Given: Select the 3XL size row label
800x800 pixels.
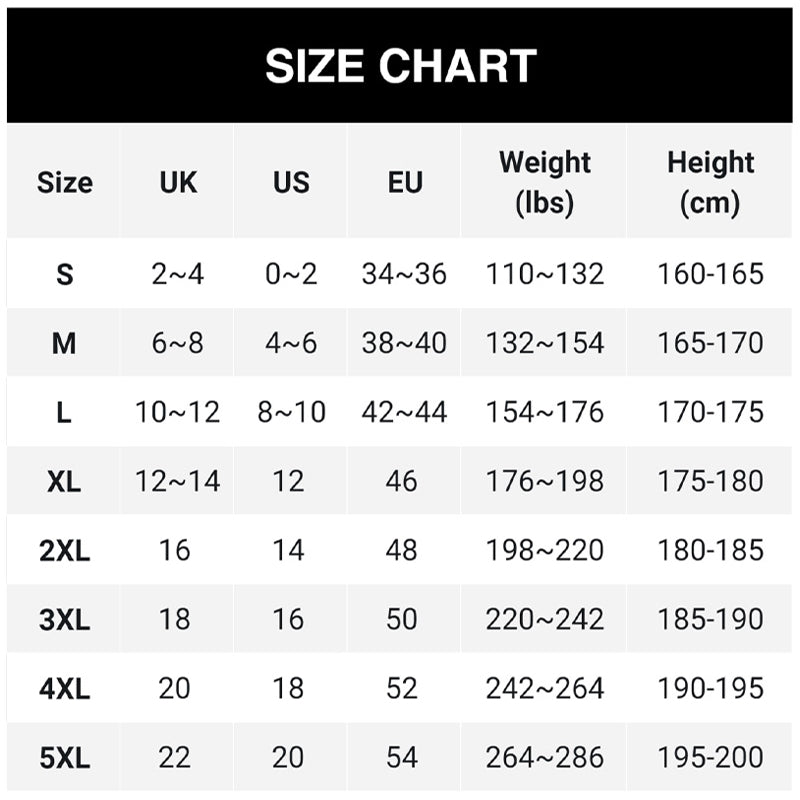Looking at the screenshot, I should coord(64,619).
